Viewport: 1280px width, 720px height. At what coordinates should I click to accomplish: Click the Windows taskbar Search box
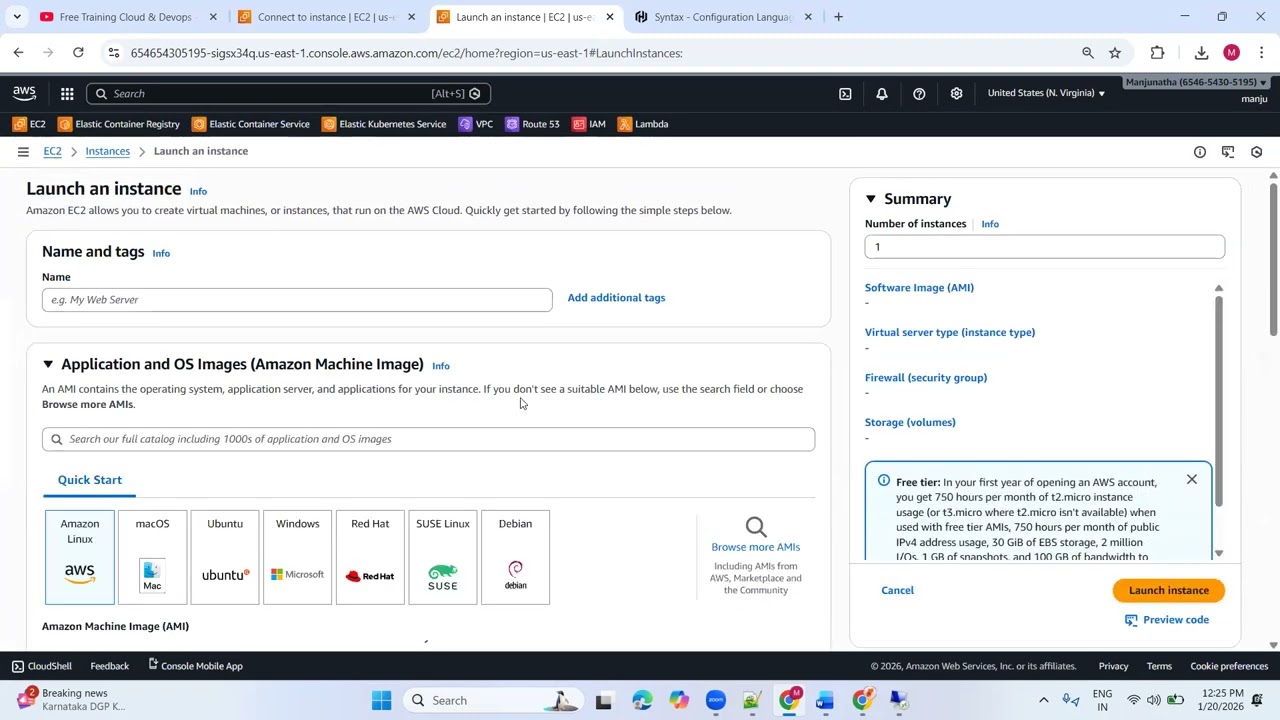(495, 700)
